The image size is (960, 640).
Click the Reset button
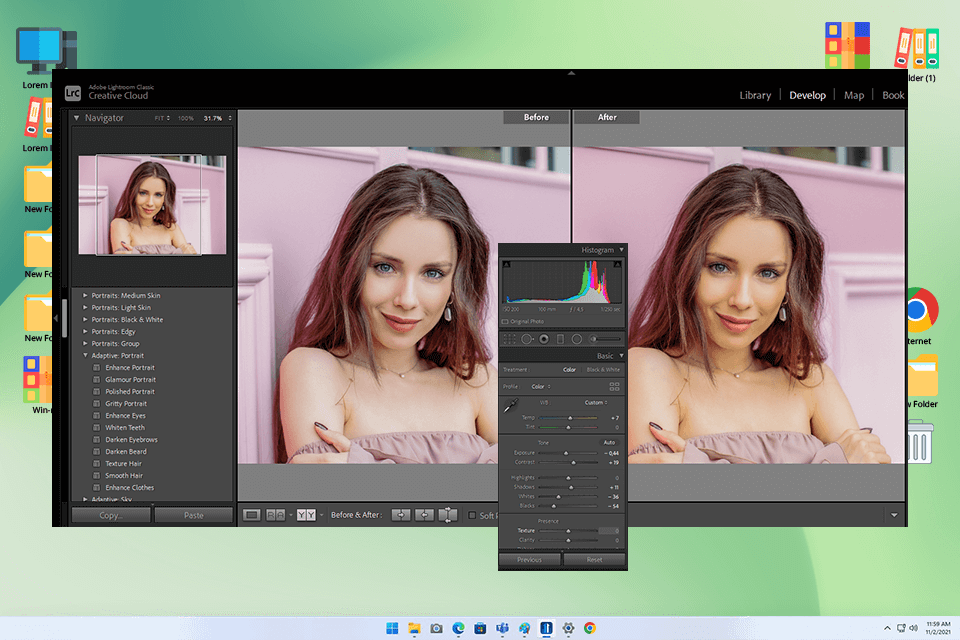(594, 559)
